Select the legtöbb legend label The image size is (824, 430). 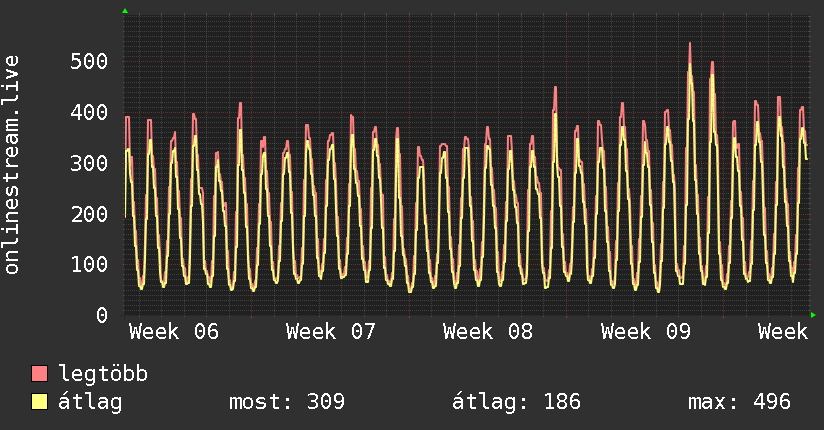(103, 374)
